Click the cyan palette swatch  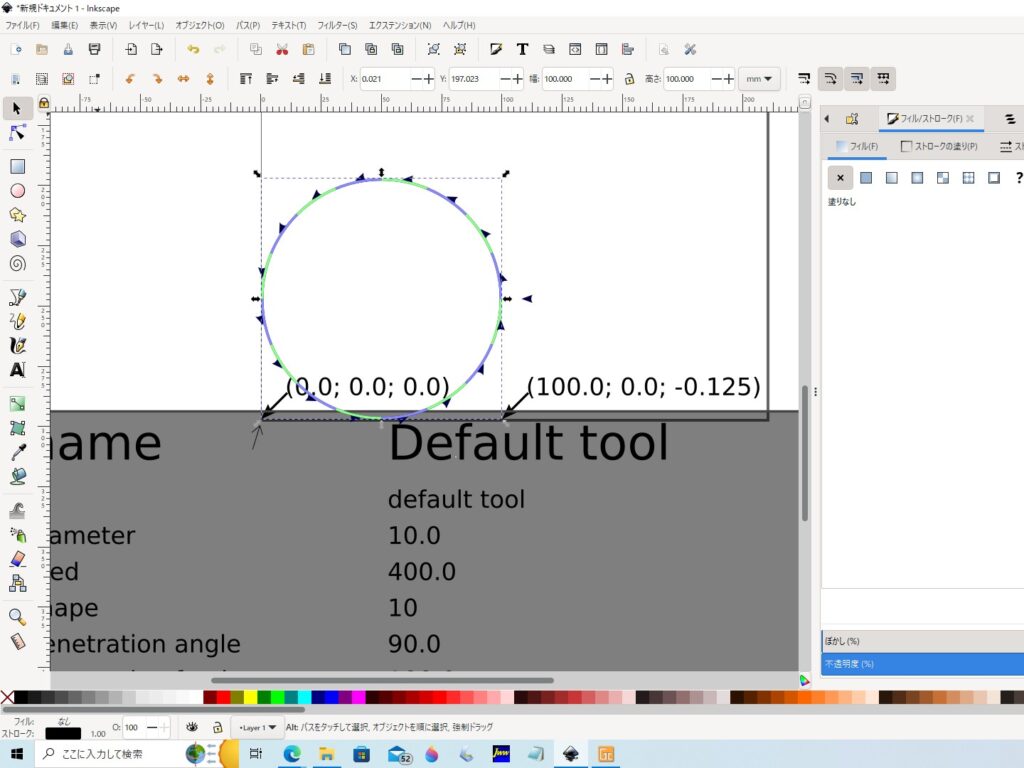[x=304, y=697]
